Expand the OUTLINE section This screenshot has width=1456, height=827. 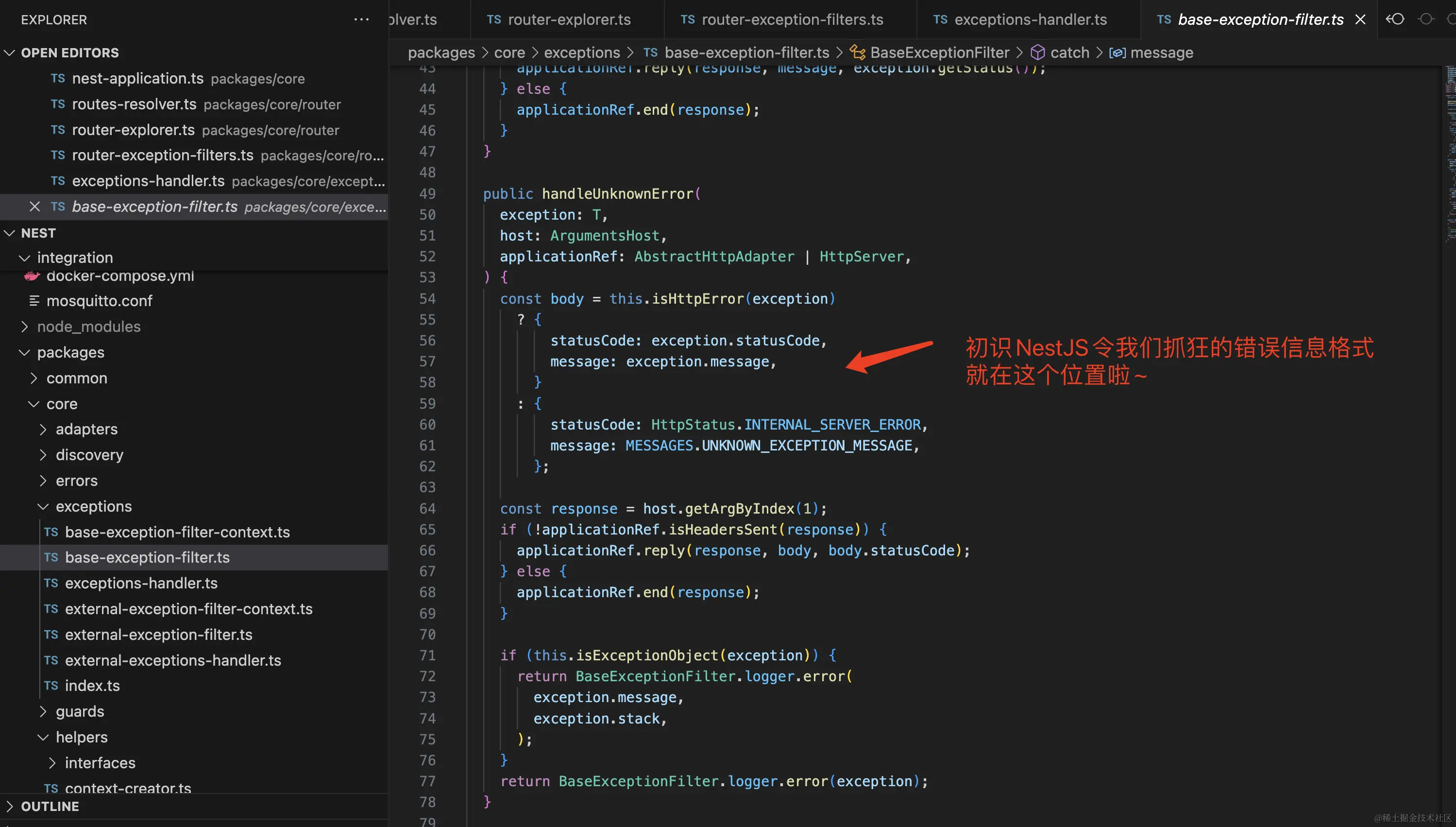click(10, 806)
